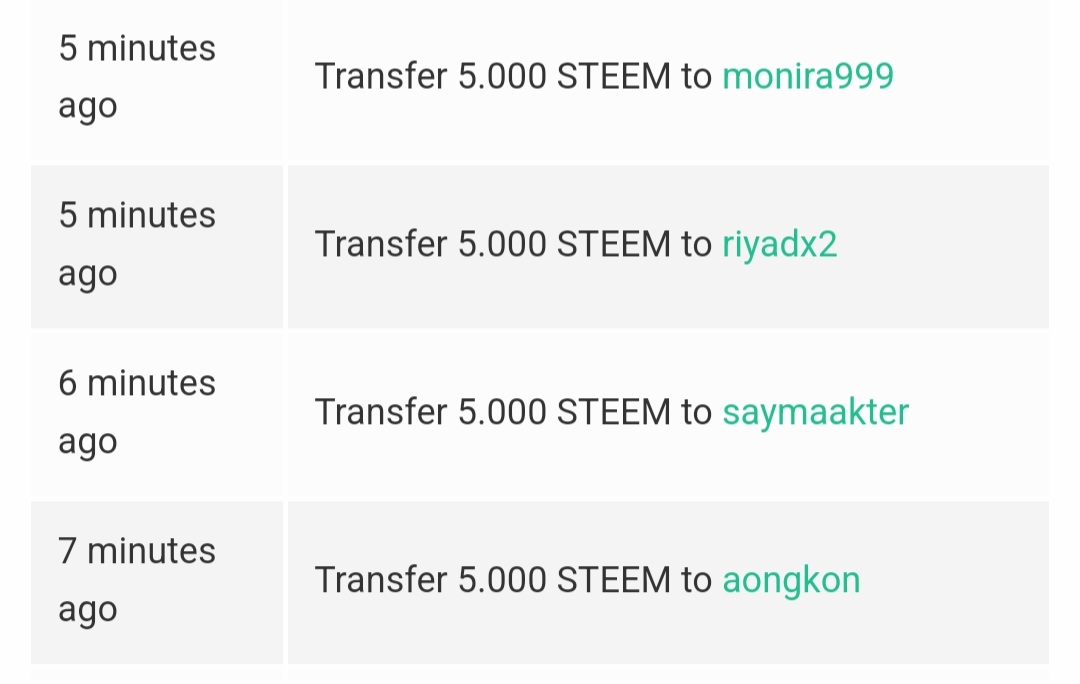Open the monira999 profile link
Screen dimensions: 1080x684
pos(808,76)
